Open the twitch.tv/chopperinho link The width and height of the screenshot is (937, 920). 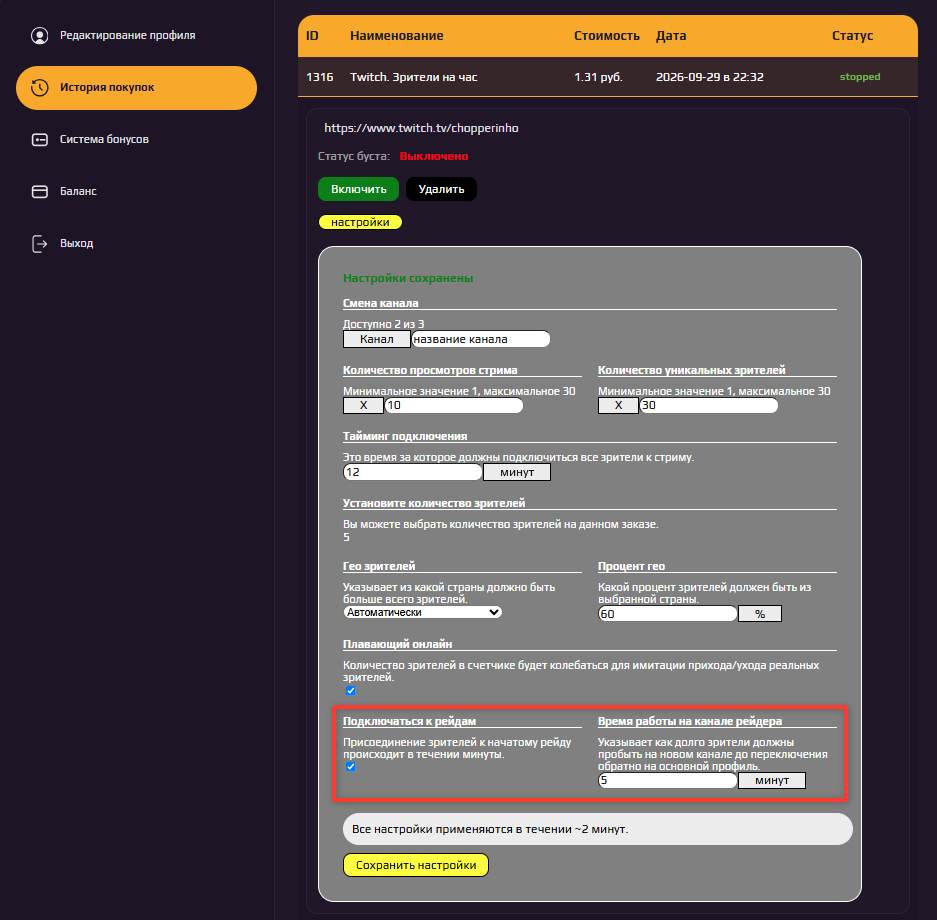(421, 128)
